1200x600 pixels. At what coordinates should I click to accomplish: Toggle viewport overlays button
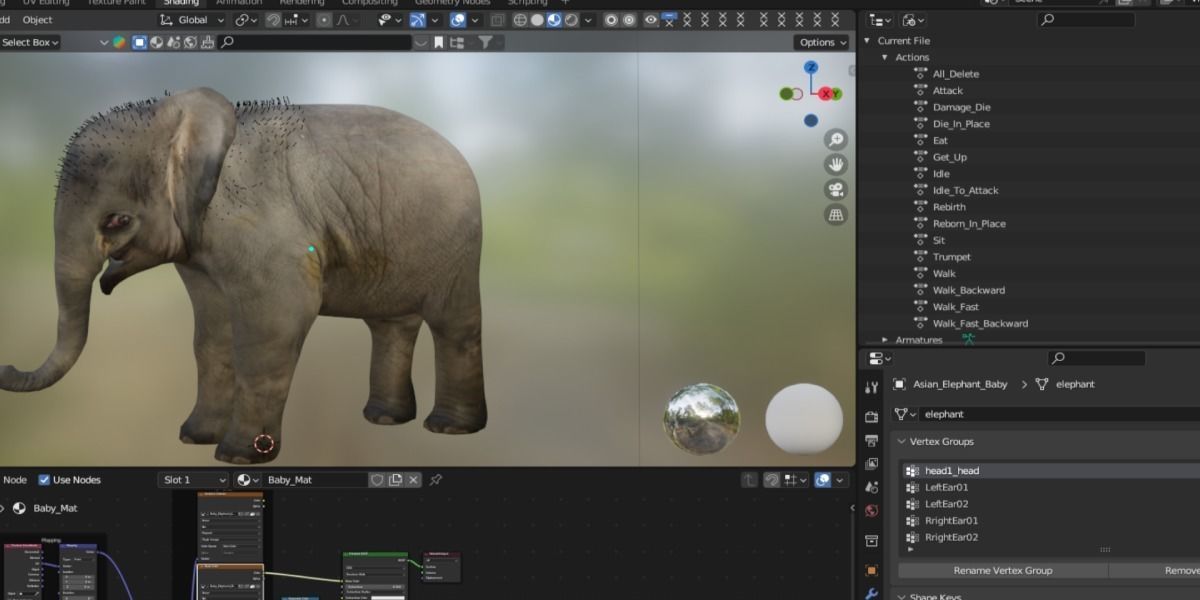point(457,20)
